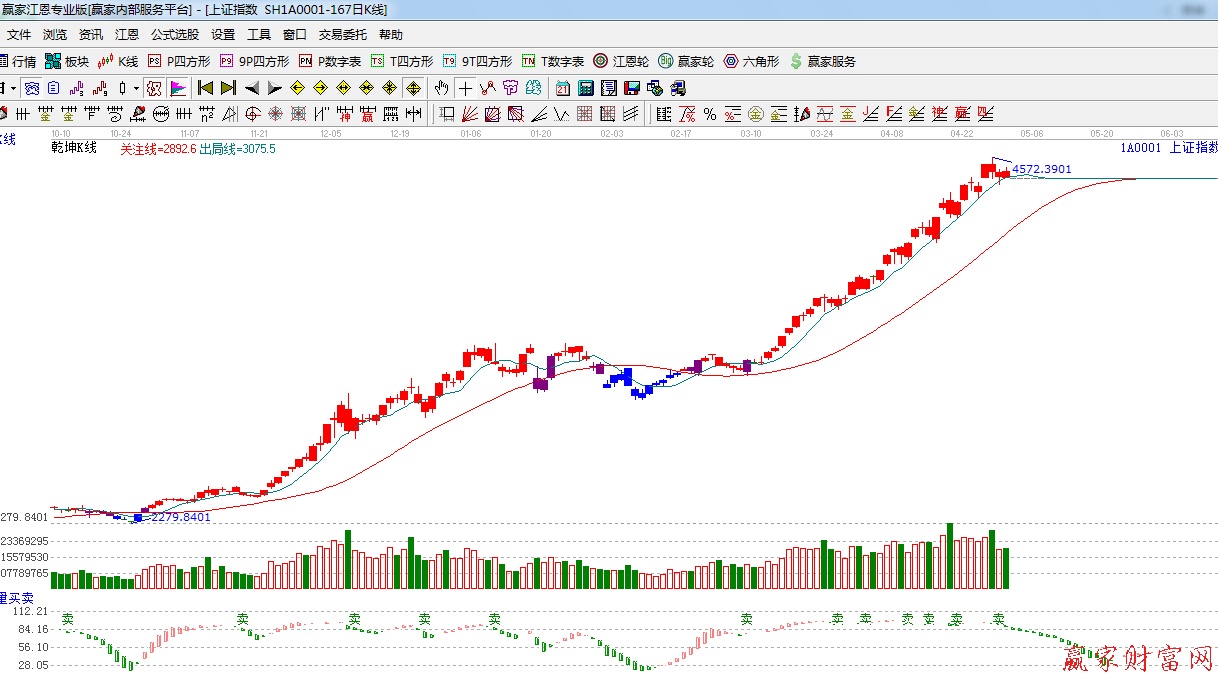The height and width of the screenshot is (683, 1218).
Task: Click the 赢家服务 dollar icon
Action: point(823,61)
